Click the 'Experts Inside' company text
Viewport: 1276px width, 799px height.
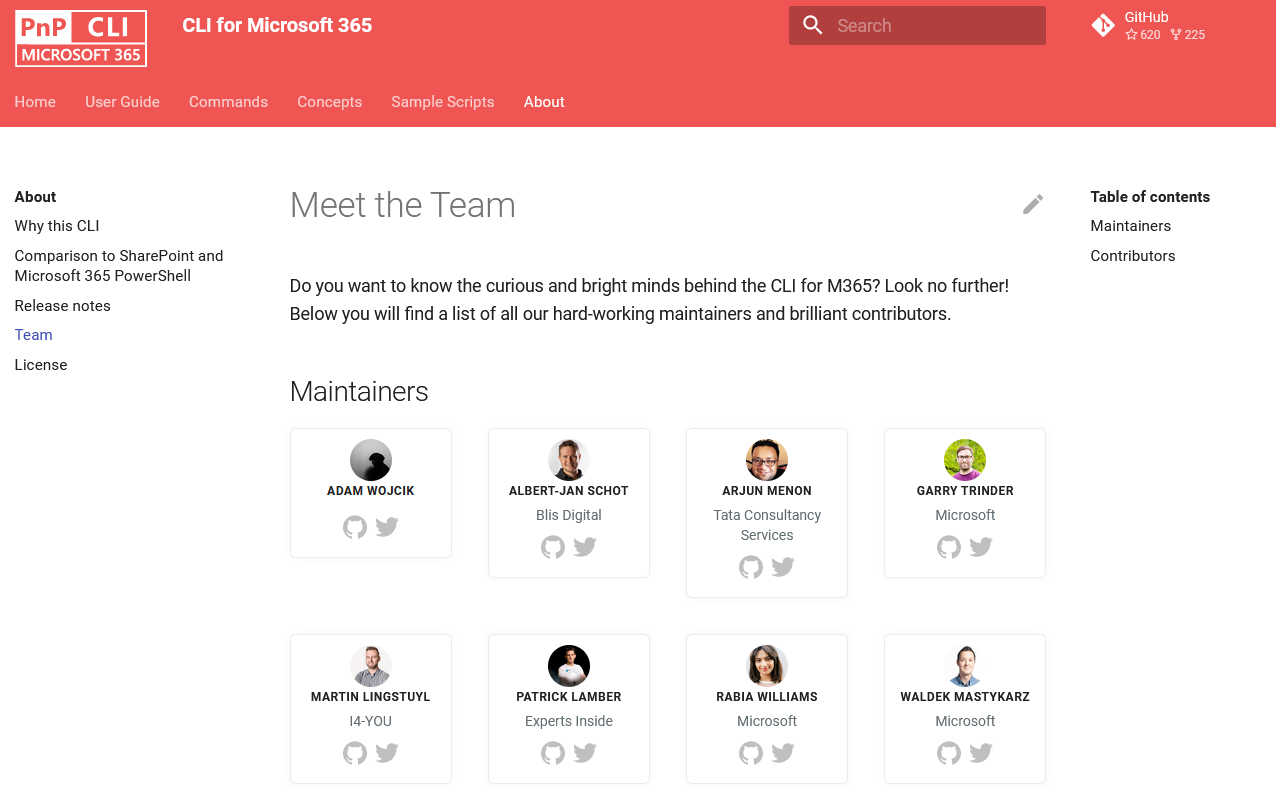pyautogui.click(x=569, y=721)
